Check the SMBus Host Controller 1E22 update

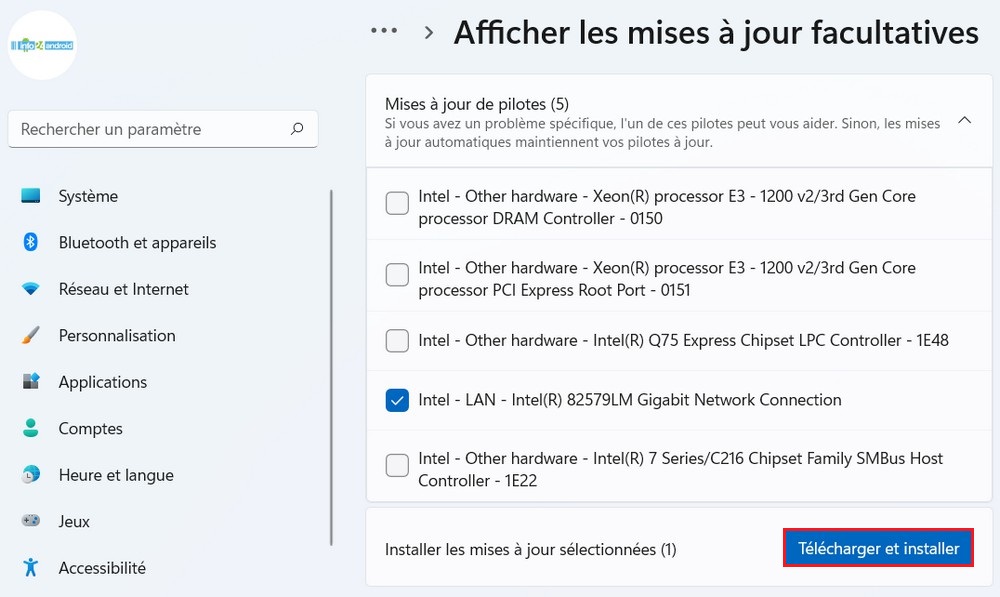397,464
